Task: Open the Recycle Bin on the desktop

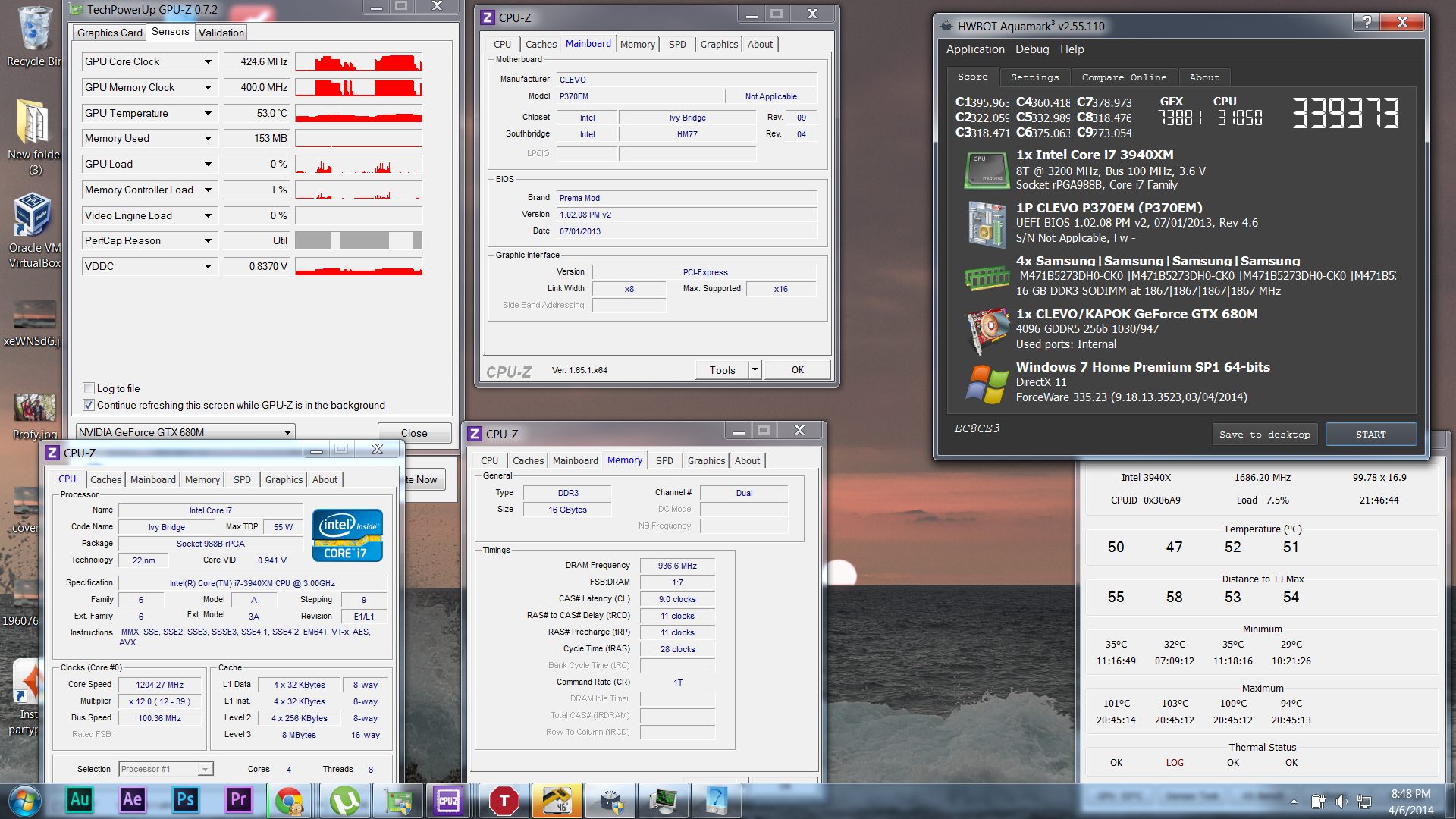Action: pyautogui.click(x=33, y=36)
